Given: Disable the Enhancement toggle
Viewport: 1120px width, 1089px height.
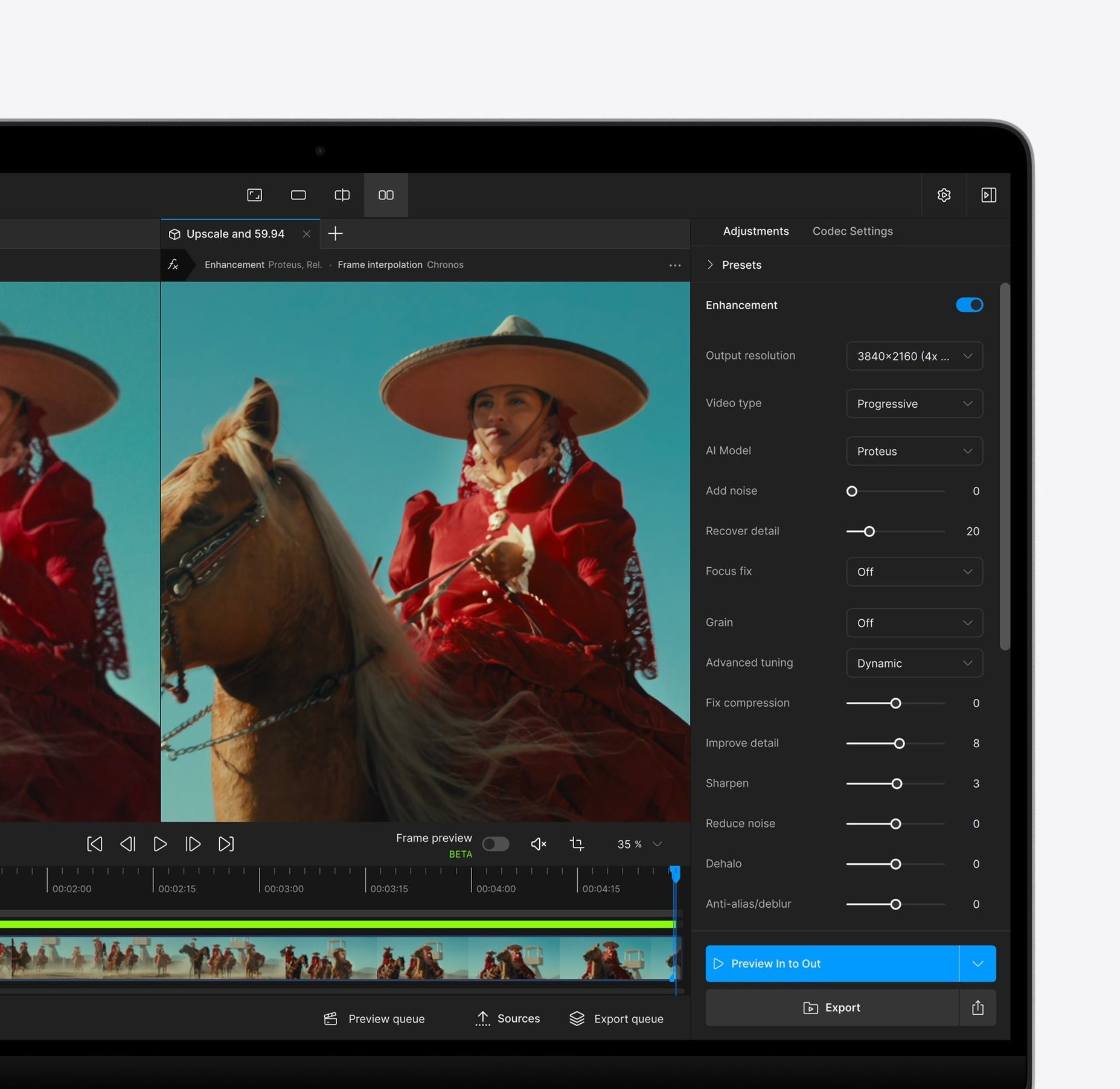Looking at the screenshot, I should pyautogui.click(x=968, y=305).
